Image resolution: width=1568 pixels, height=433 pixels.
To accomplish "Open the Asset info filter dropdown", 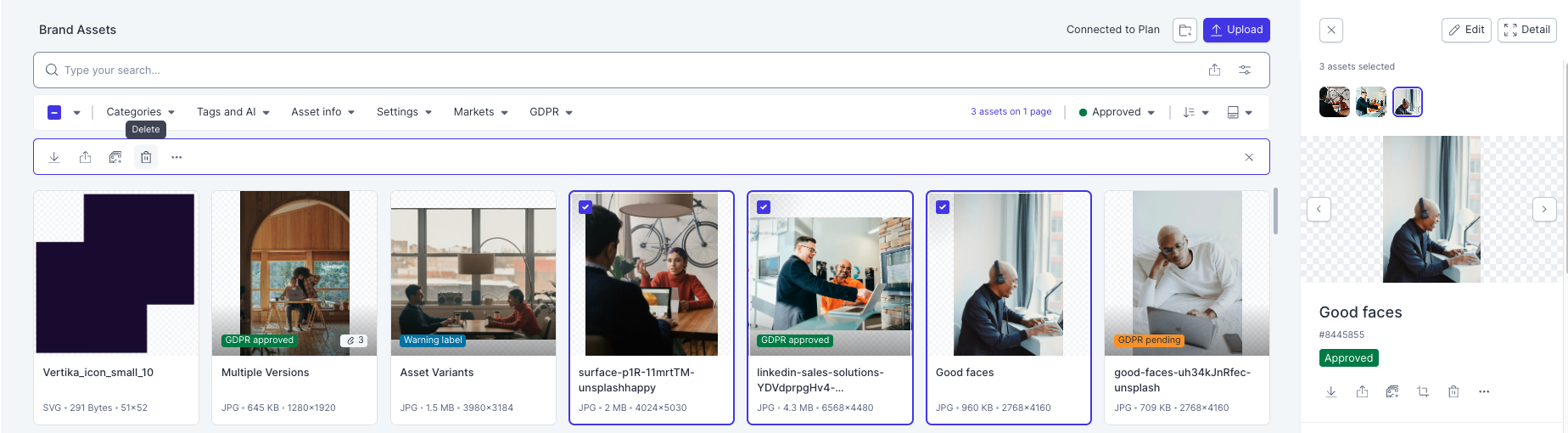I will (x=322, y=112).
